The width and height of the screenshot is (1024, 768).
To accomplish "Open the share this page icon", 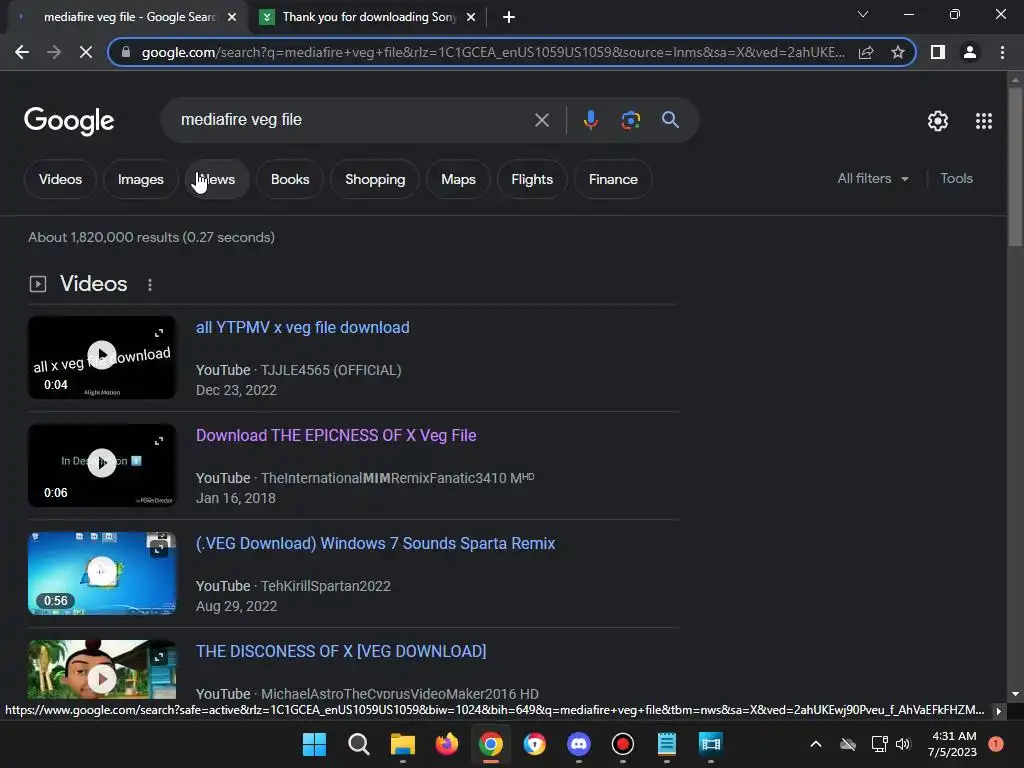I will [866, 52].
